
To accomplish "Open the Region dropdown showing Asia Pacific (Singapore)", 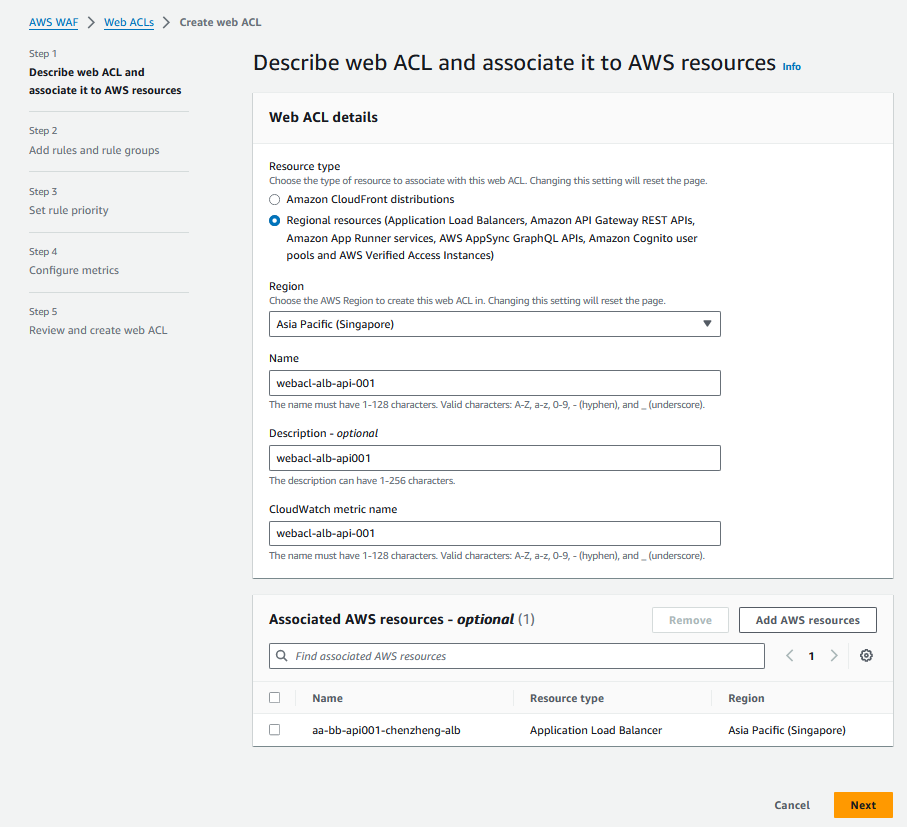I will click(495, 324).
